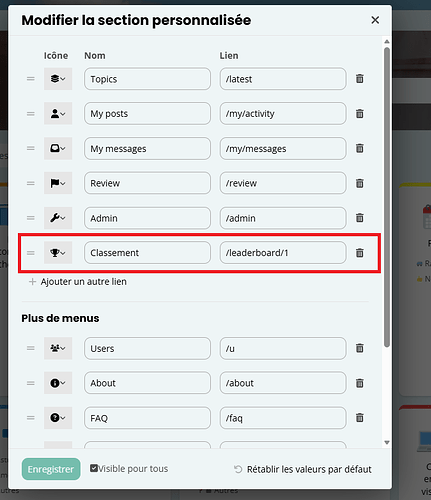Image resolution: width=431 pixels, height=500 pixels.
Task: Edit the /my/activity link field
Action: (283, 114)
